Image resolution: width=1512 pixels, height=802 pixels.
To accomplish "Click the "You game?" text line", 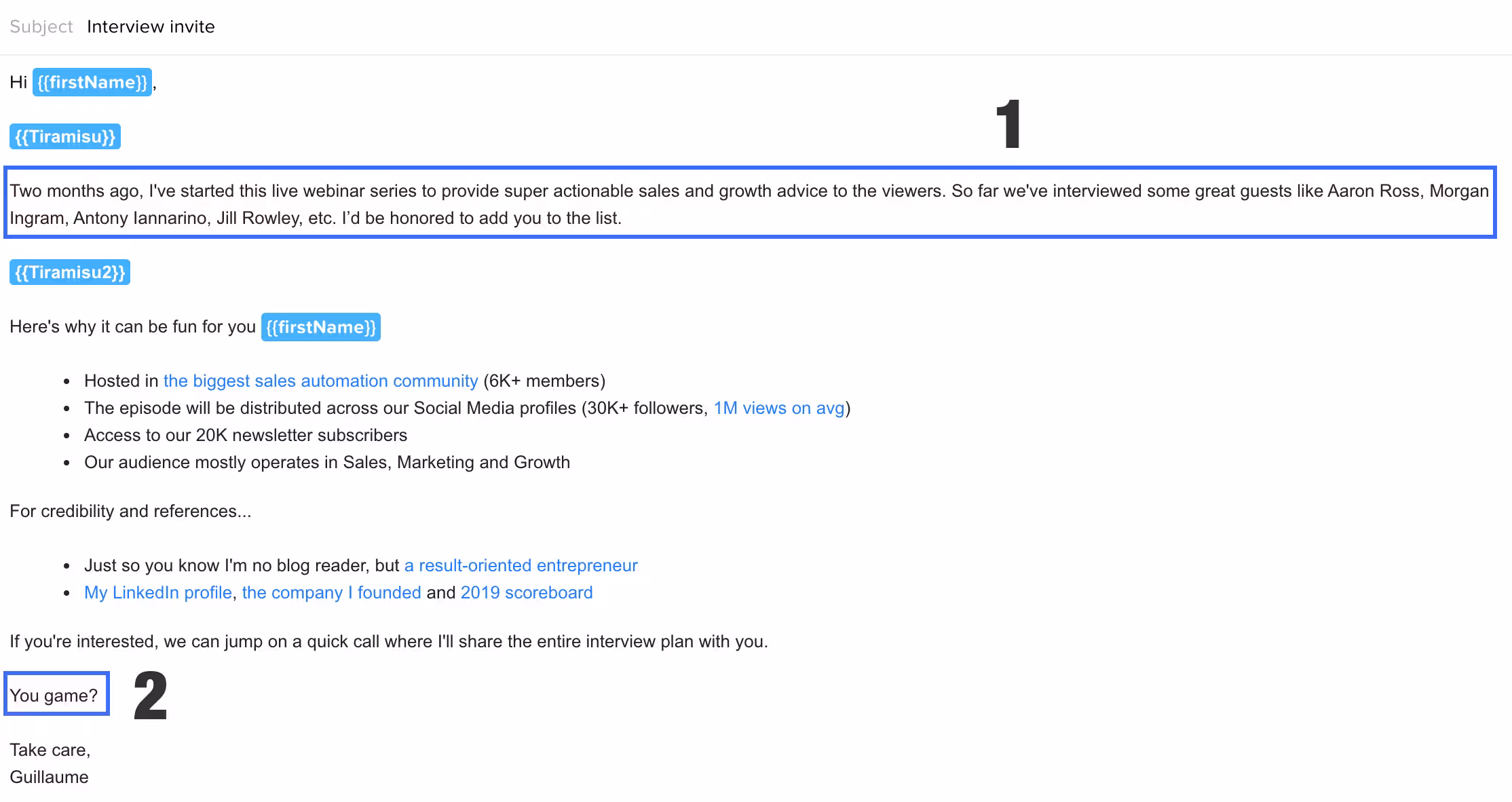I will pyautogui.click(x=54, y=695).
